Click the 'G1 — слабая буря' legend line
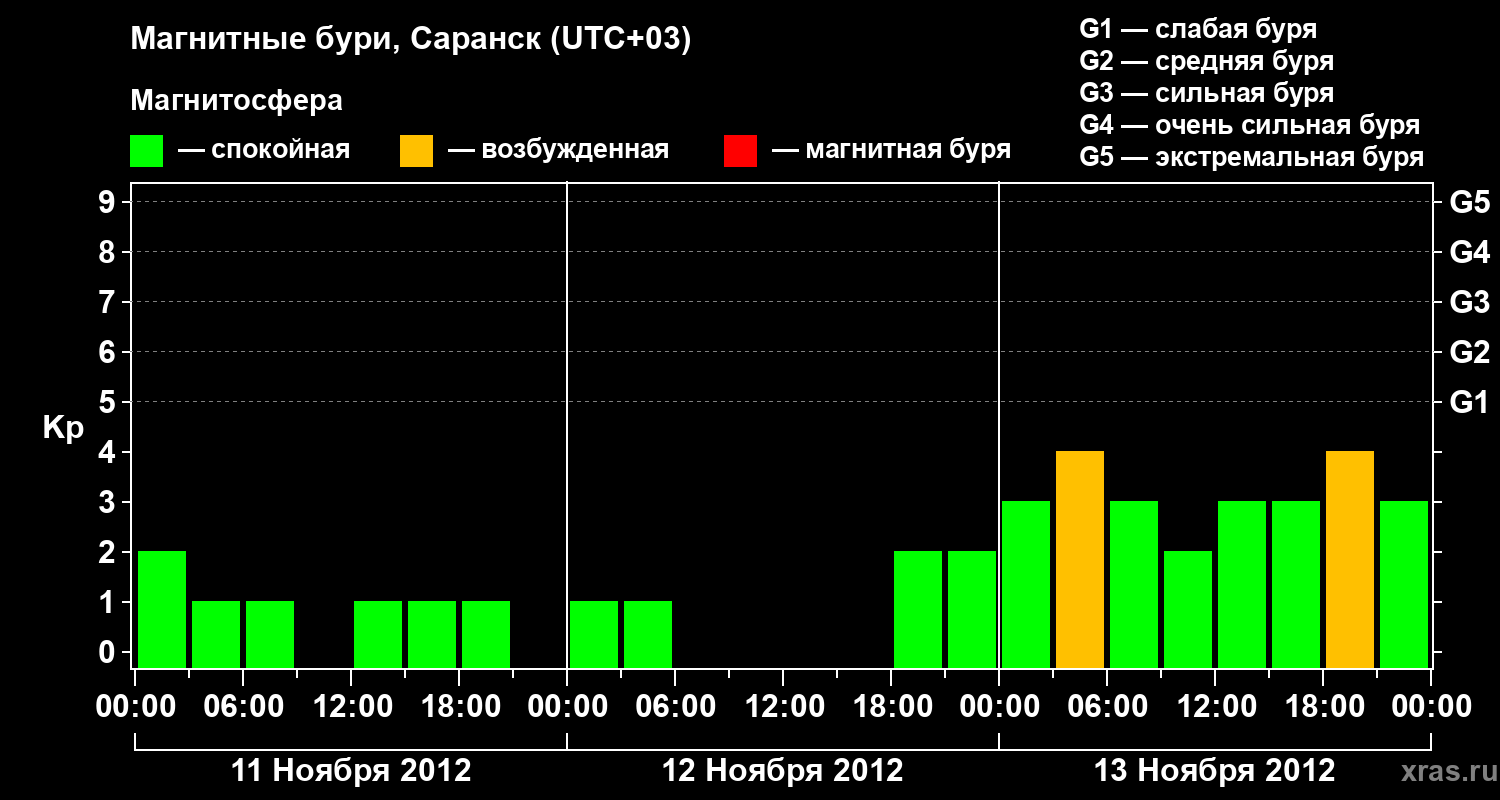 [x=1198, y=29]
